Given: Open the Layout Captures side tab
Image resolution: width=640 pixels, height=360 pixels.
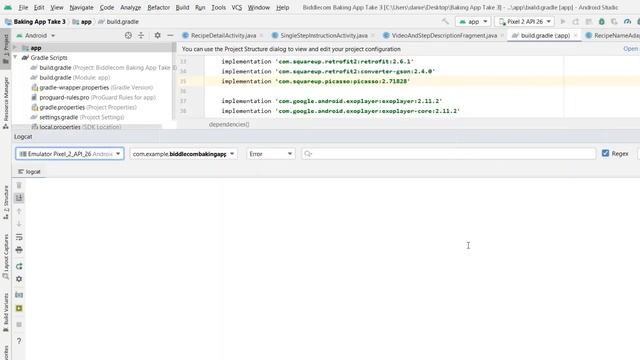Looking at the screenshot, I should coord(6,257).
